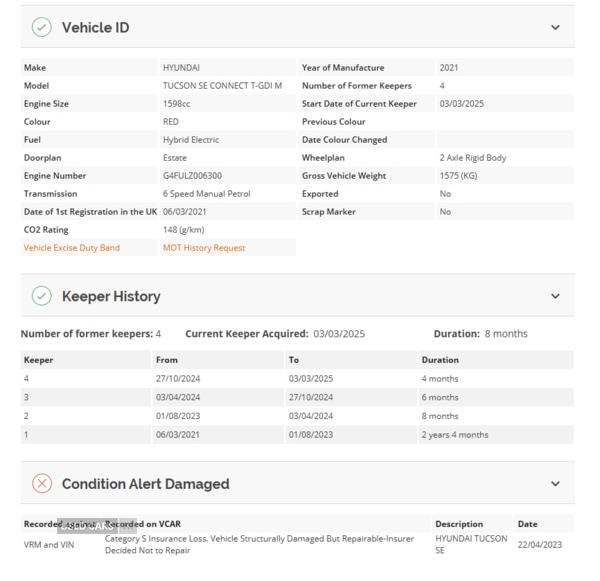Click the damage record date 22/04/2023
Viewport: 600px width, 581px height.
click(540, 545)
